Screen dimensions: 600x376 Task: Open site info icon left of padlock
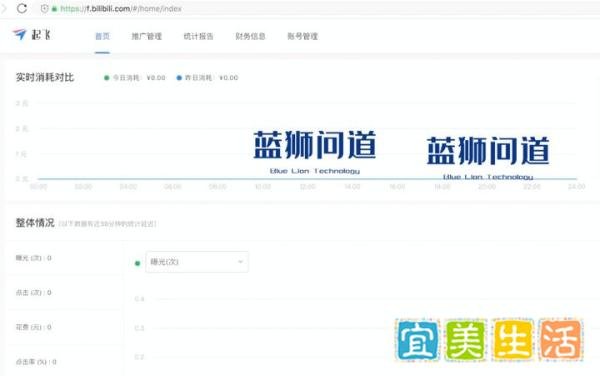point(44,8)
